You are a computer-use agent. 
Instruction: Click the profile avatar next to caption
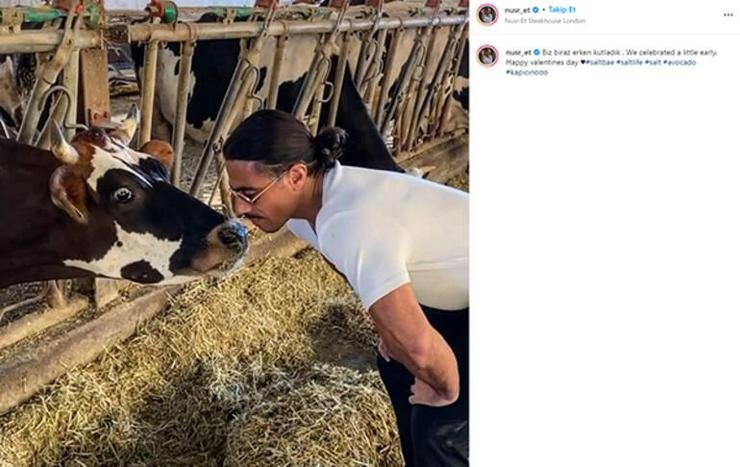pos(488,56)
